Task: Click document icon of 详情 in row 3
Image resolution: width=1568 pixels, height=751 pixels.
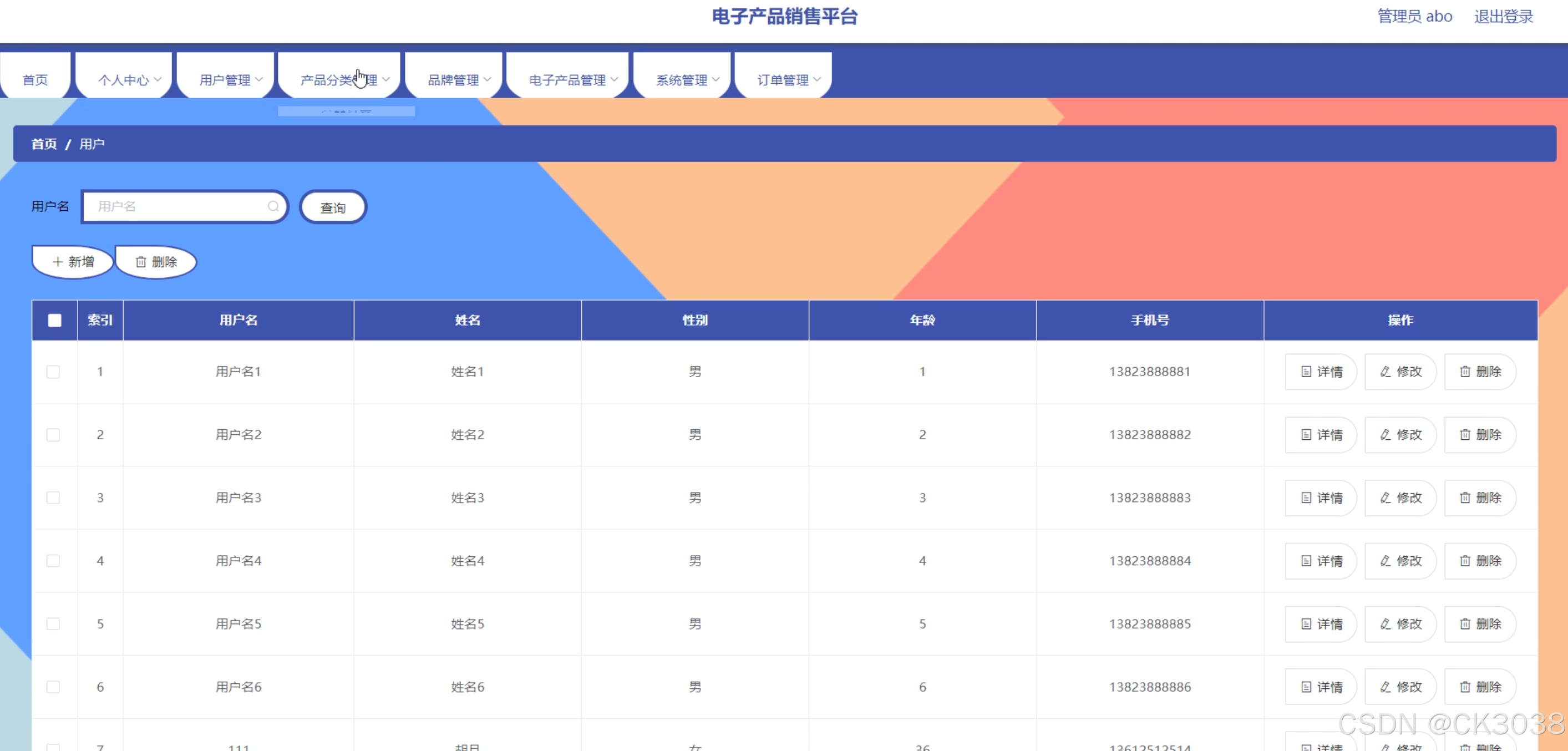Action: coord(1306,498)
